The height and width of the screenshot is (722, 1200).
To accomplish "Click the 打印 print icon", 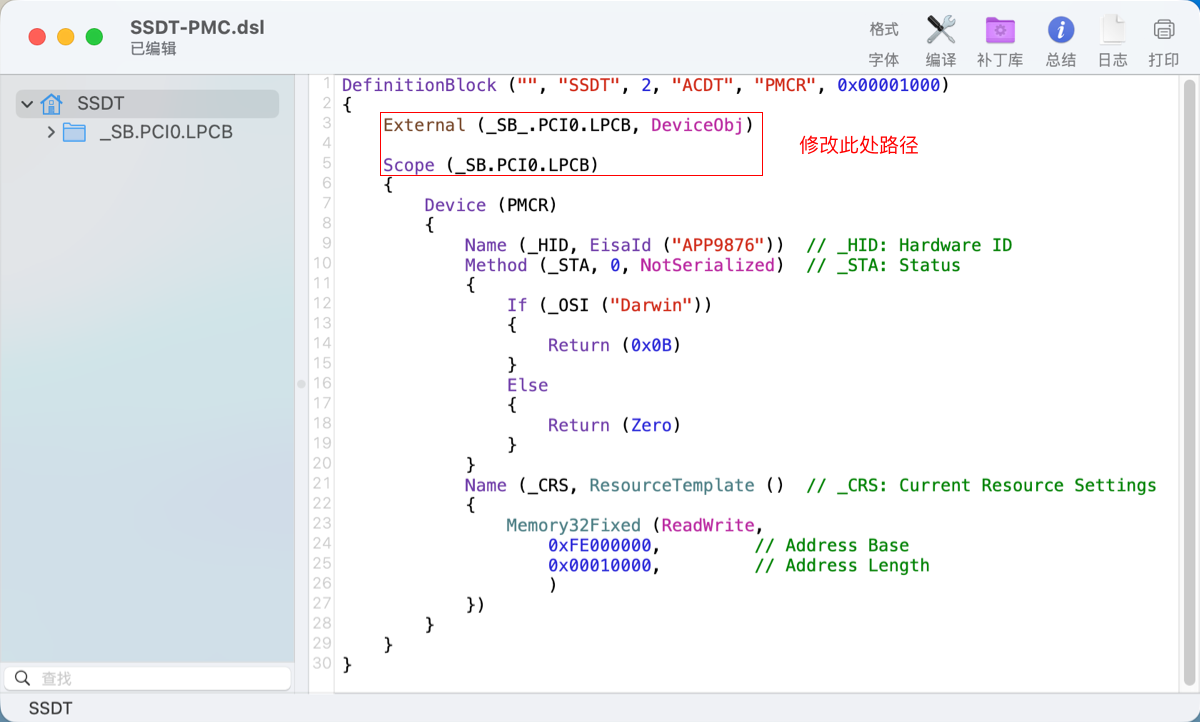I will [x=1163, y=30].
